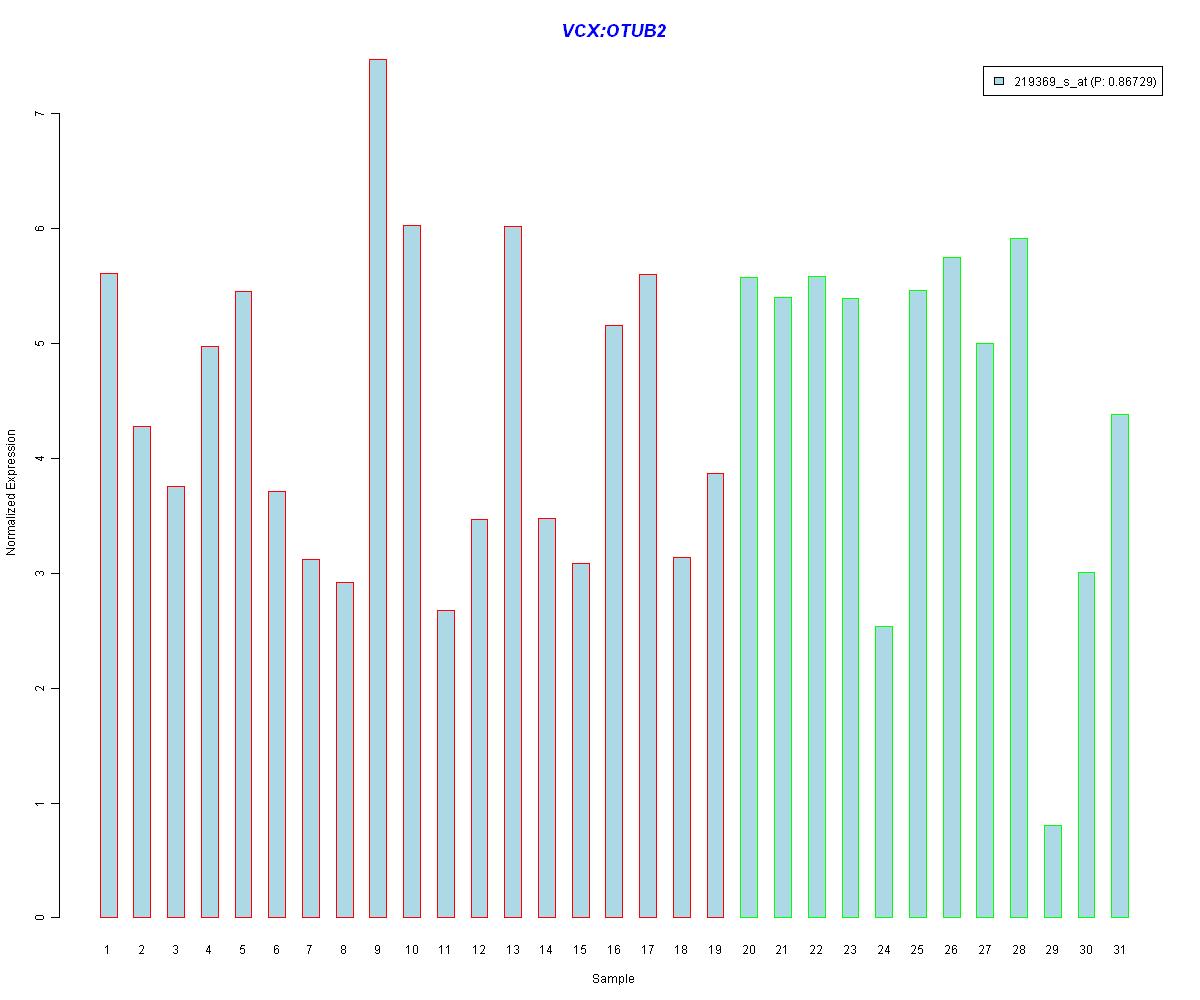Click the Sample axis title
This screenshot has height=1000, width=1200.
click(613, 979)
